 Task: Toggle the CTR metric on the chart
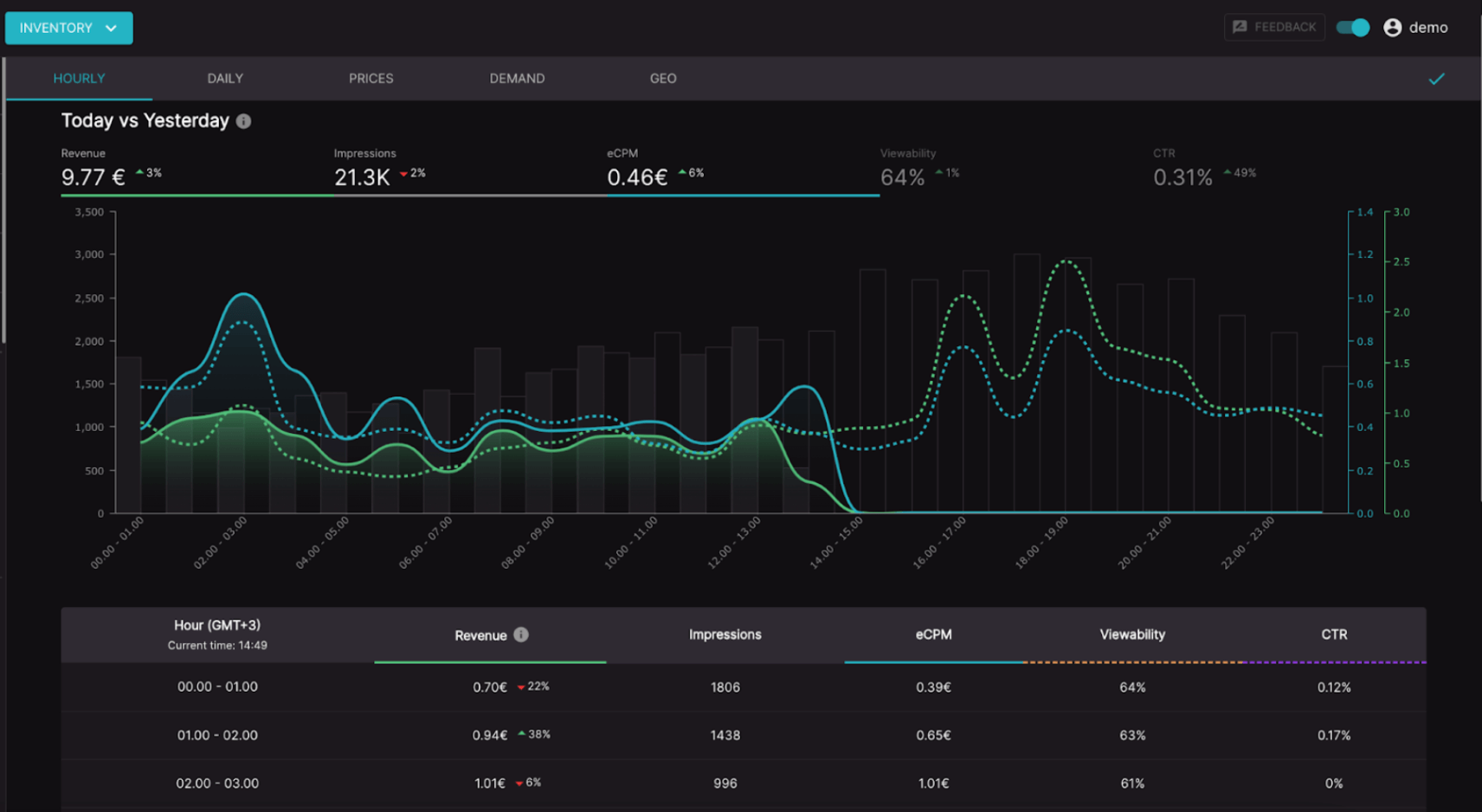[x=1204, y=170]
